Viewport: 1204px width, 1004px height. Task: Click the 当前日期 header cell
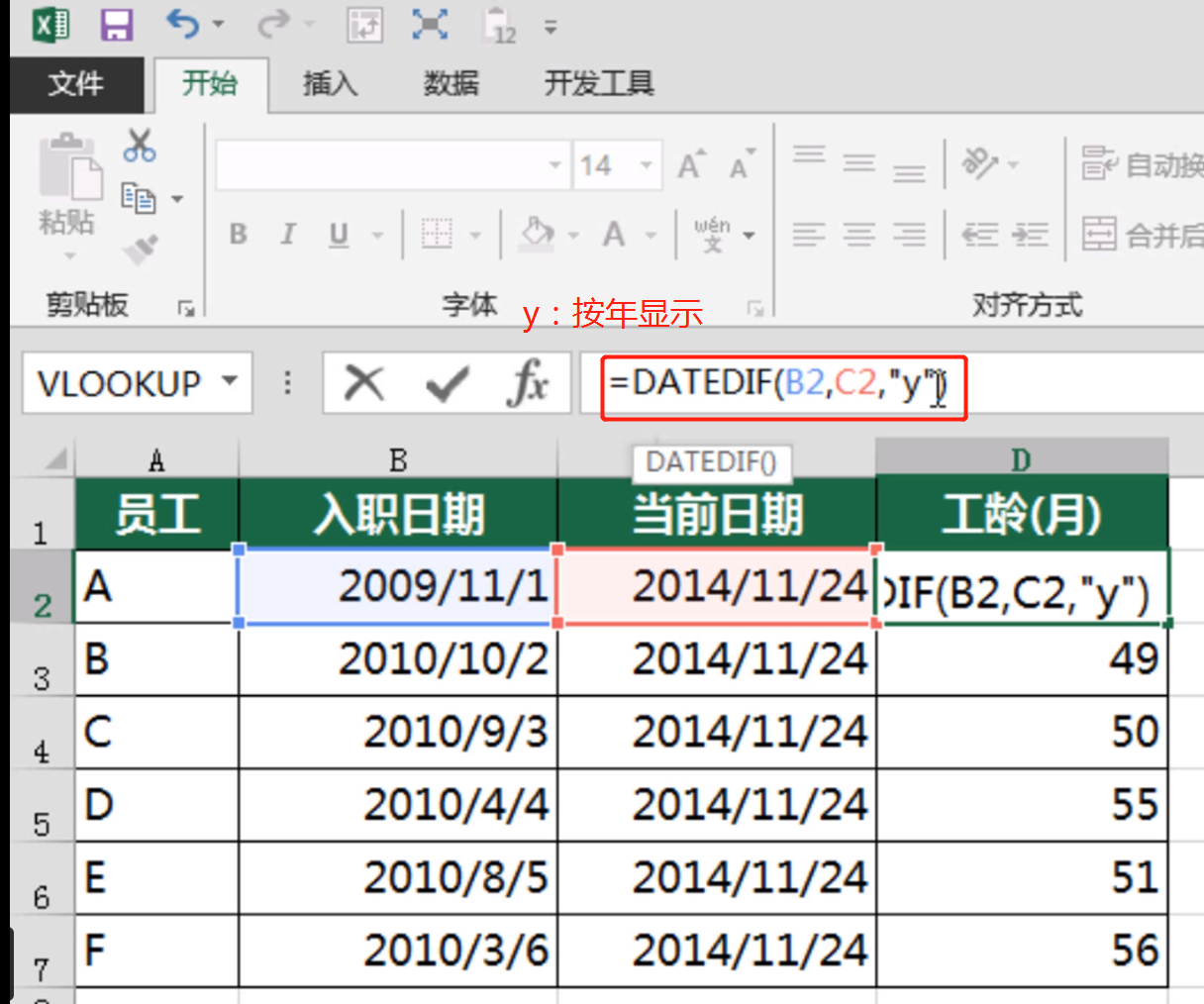pos(717,514)
